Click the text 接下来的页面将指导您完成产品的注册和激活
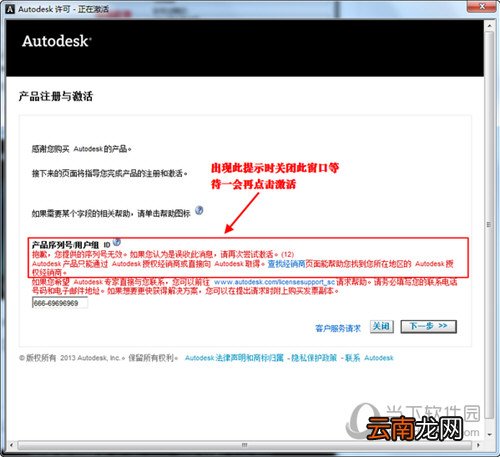 click(110, 173)
